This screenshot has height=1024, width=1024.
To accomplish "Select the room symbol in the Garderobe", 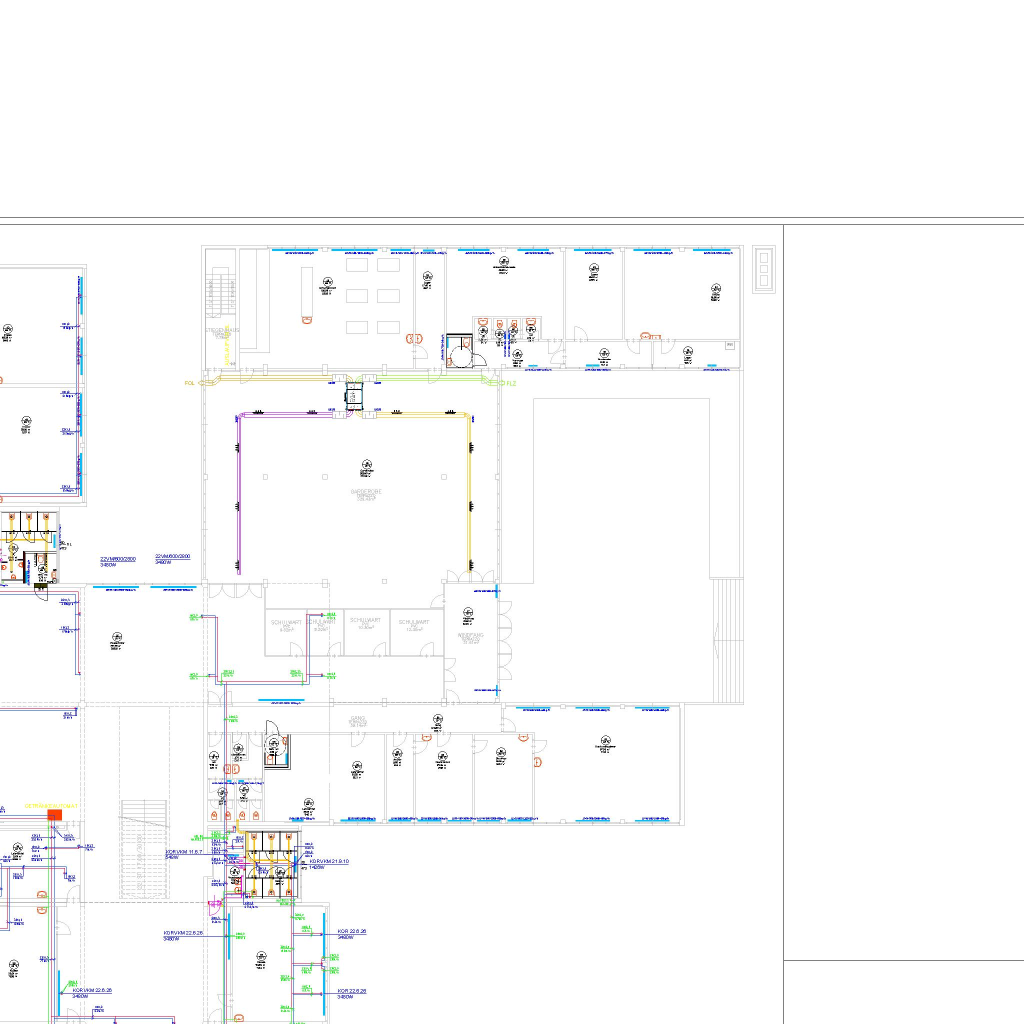I will (367, 464).
